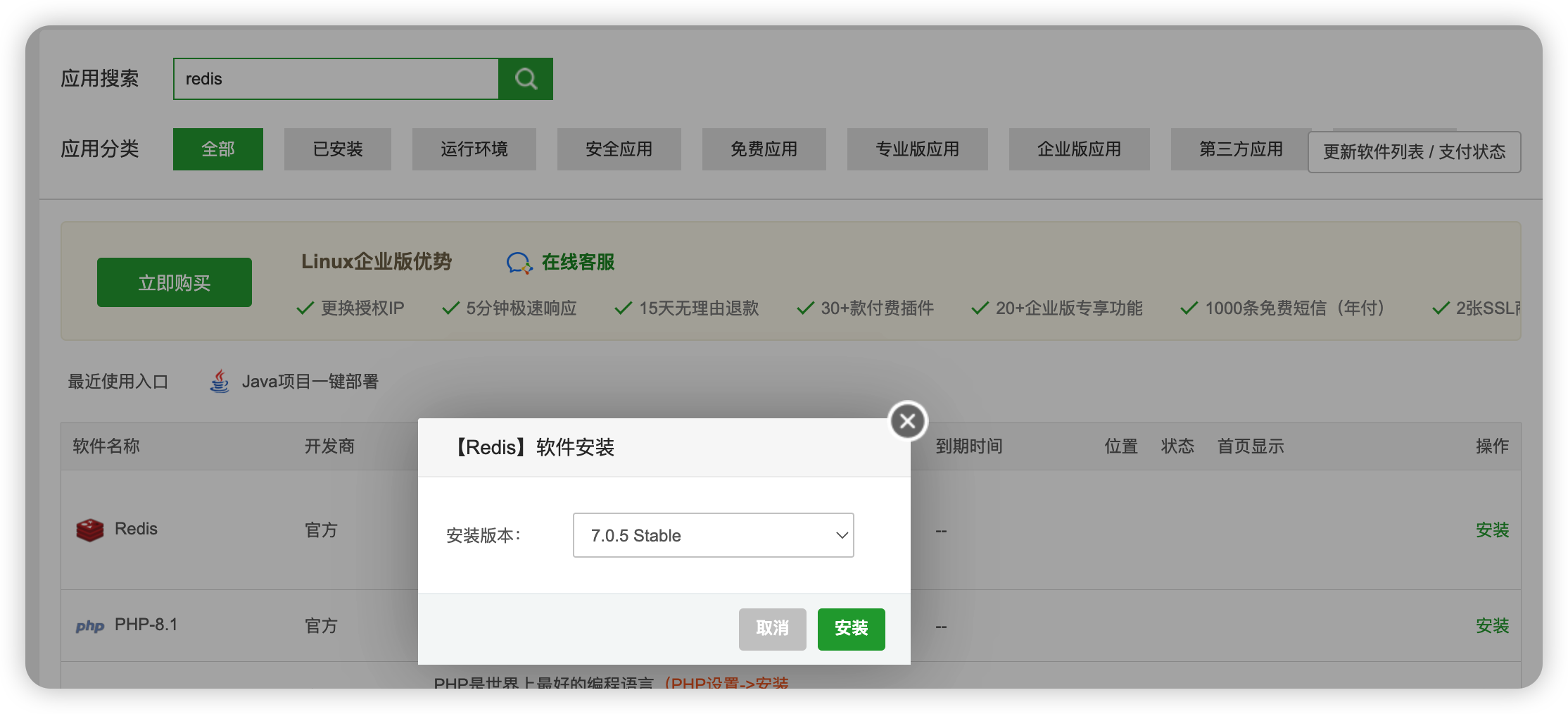1568x714 pixels.
Task: Click 官方 in the PHP-8.1 row
Action: tap(321, 626)
